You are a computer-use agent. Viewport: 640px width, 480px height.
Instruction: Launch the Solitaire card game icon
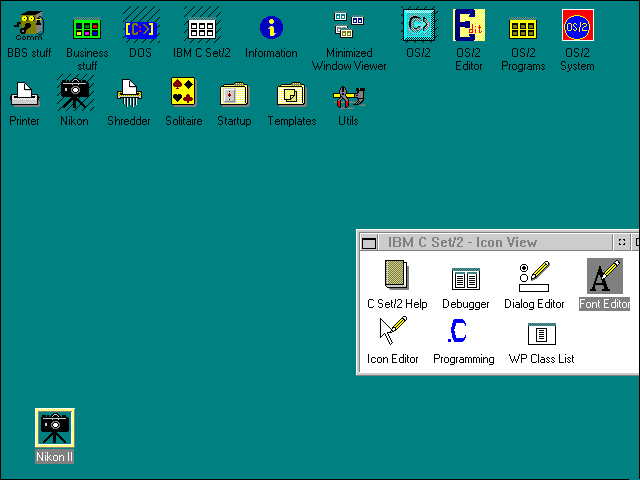tap(183, 92)
